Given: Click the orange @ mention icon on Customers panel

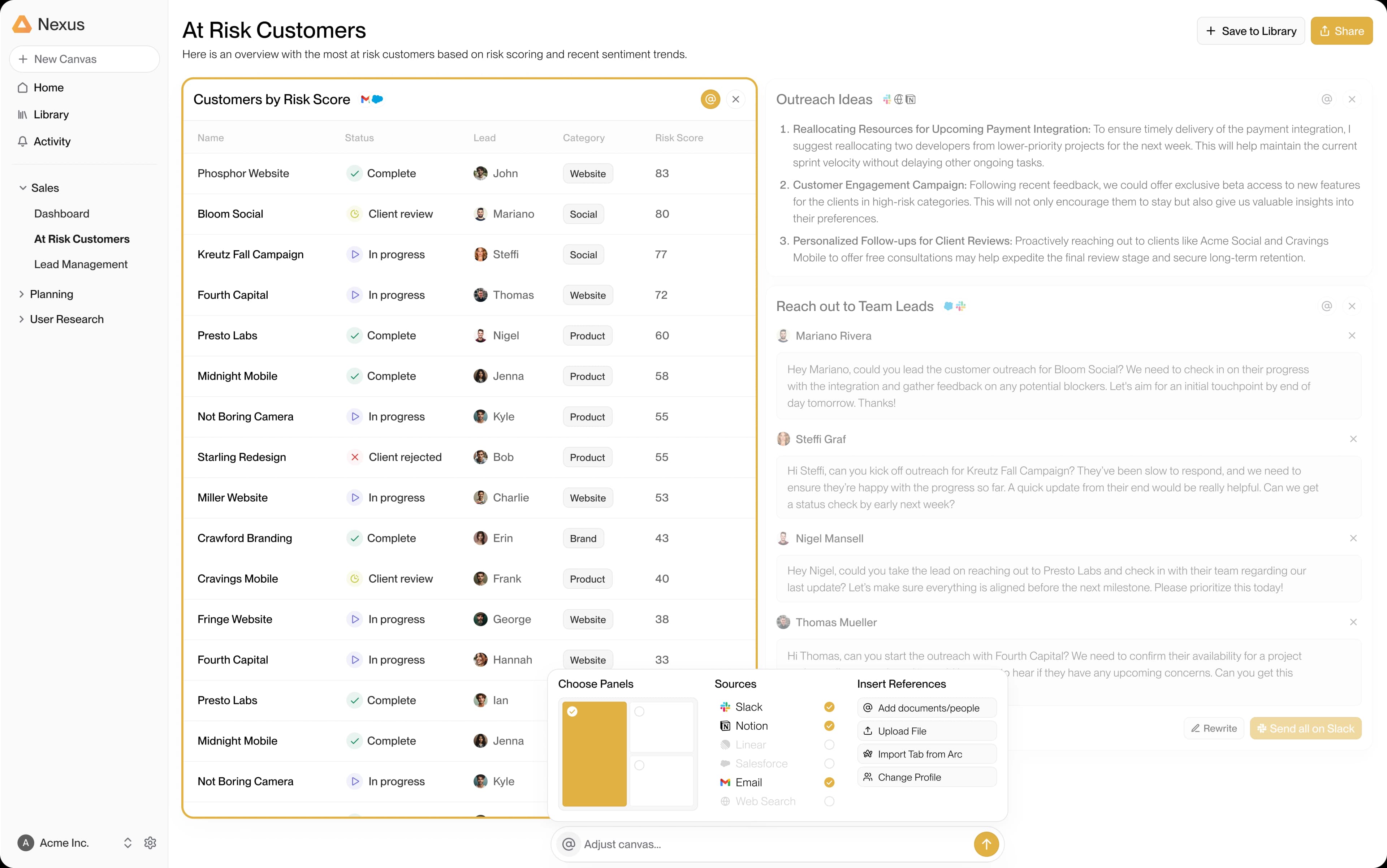Looking at the screenshot, I should 710,99.
